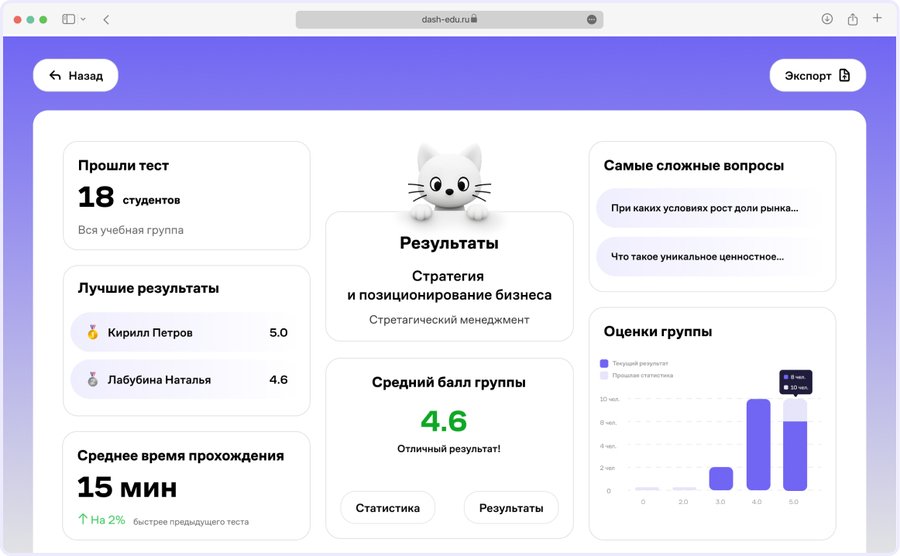This screenshot has width=900, height=556.
Task: Click the gold medal icon
Action: [x=92, y=332]
